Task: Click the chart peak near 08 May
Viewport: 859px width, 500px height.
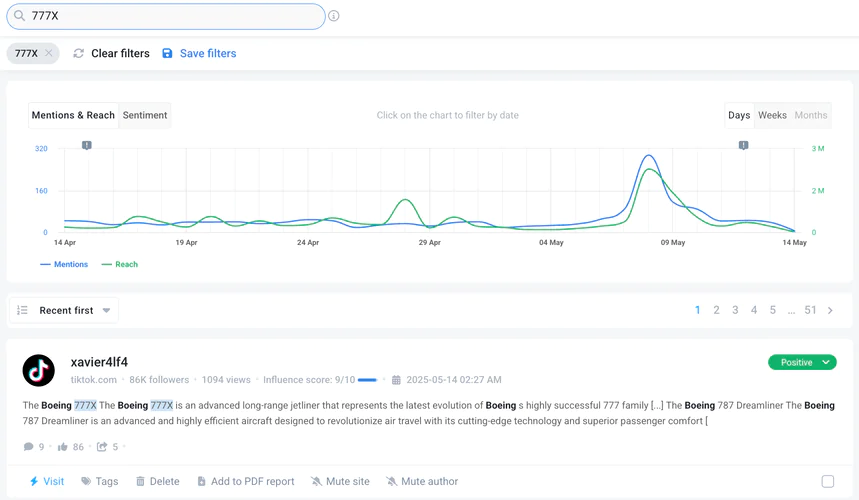Action: pyautogui.click(x=649, y=156)
